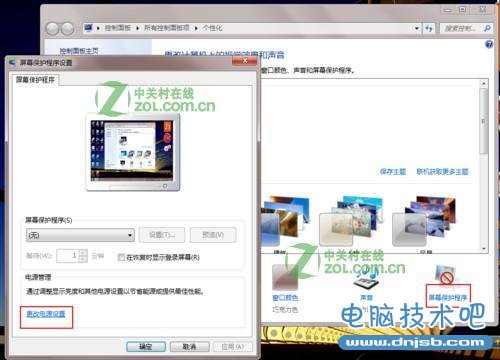500x360 pixels.
Task: Click the forward arrow in the Personalization window
Action: coord(68,29)
